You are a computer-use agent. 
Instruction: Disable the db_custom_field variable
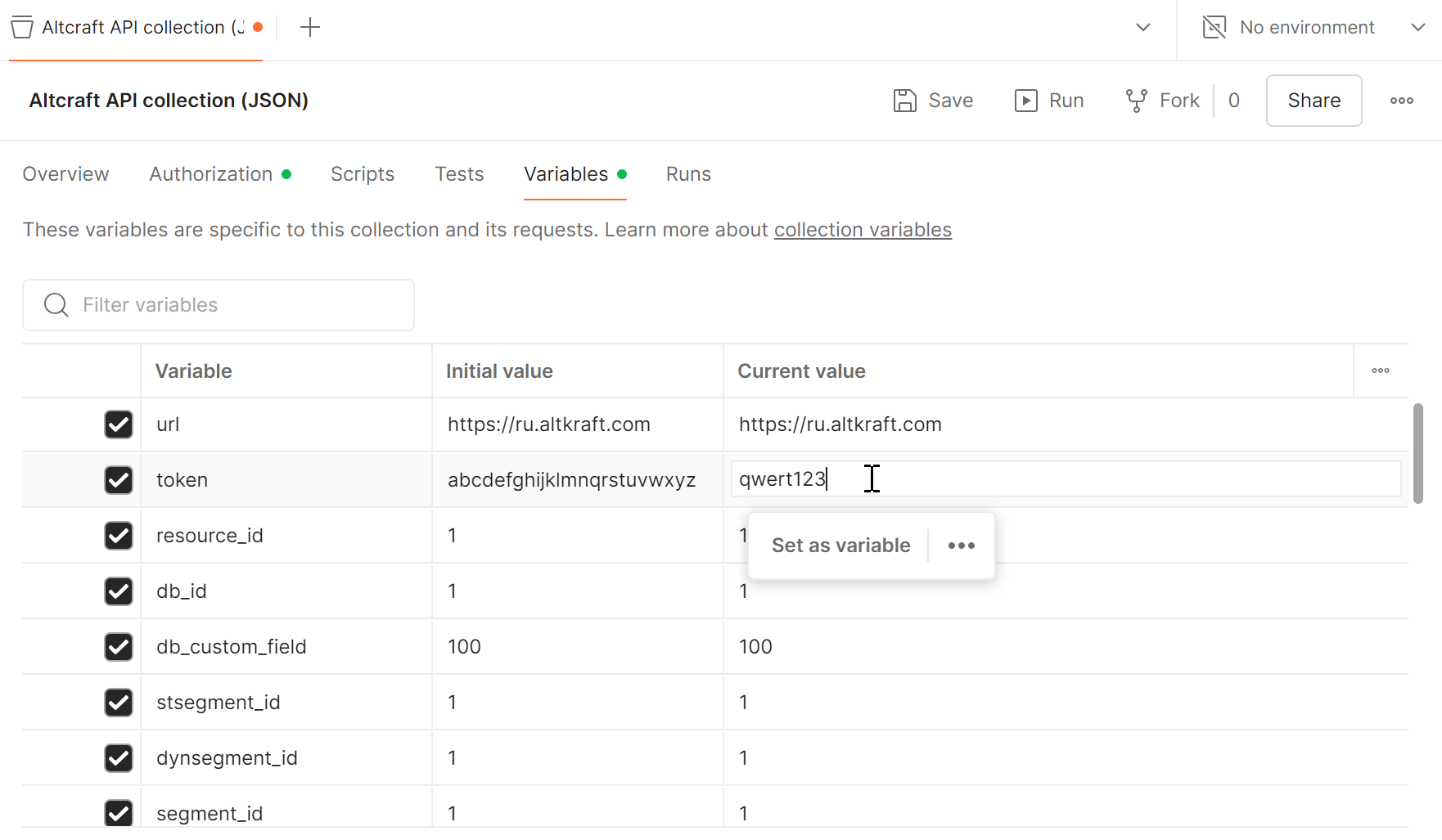click(119, 647)
